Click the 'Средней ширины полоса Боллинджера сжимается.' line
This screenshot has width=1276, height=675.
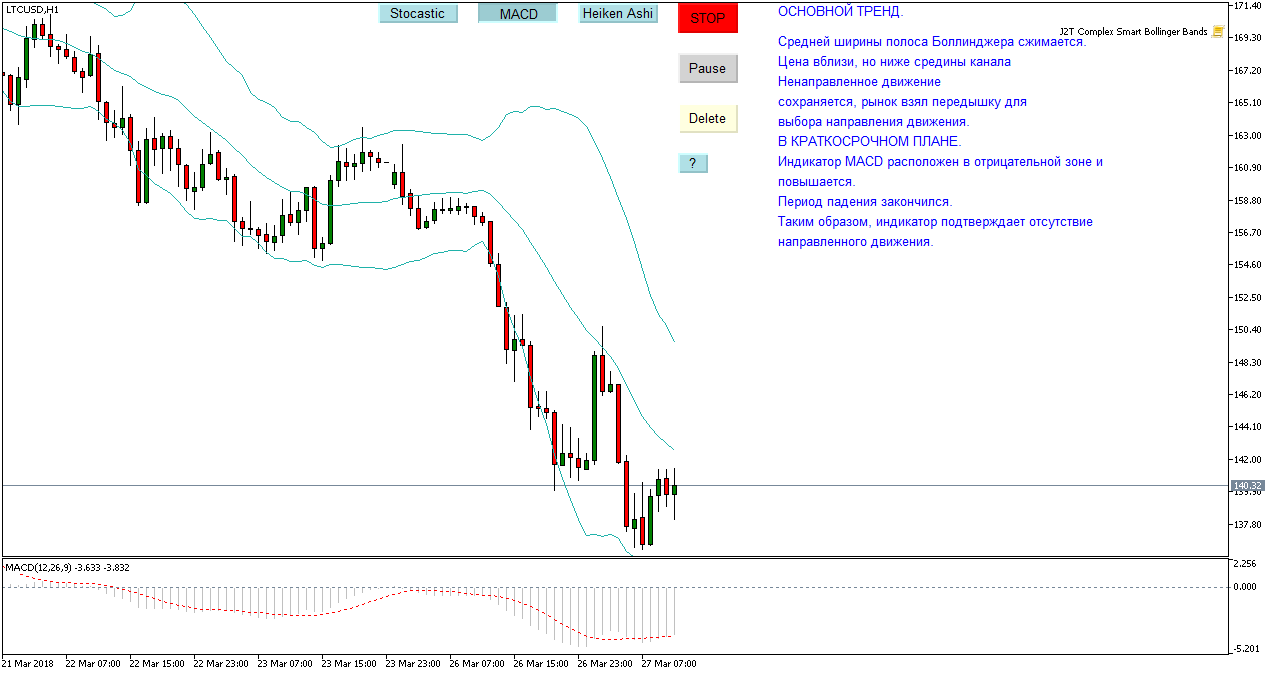[931, 42]
